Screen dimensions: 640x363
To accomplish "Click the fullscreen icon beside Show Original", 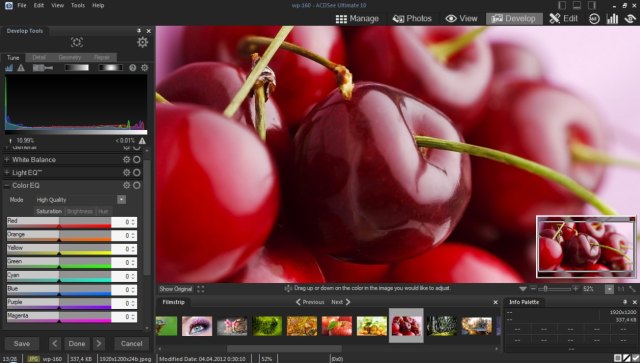I will (x=201, y=289).
